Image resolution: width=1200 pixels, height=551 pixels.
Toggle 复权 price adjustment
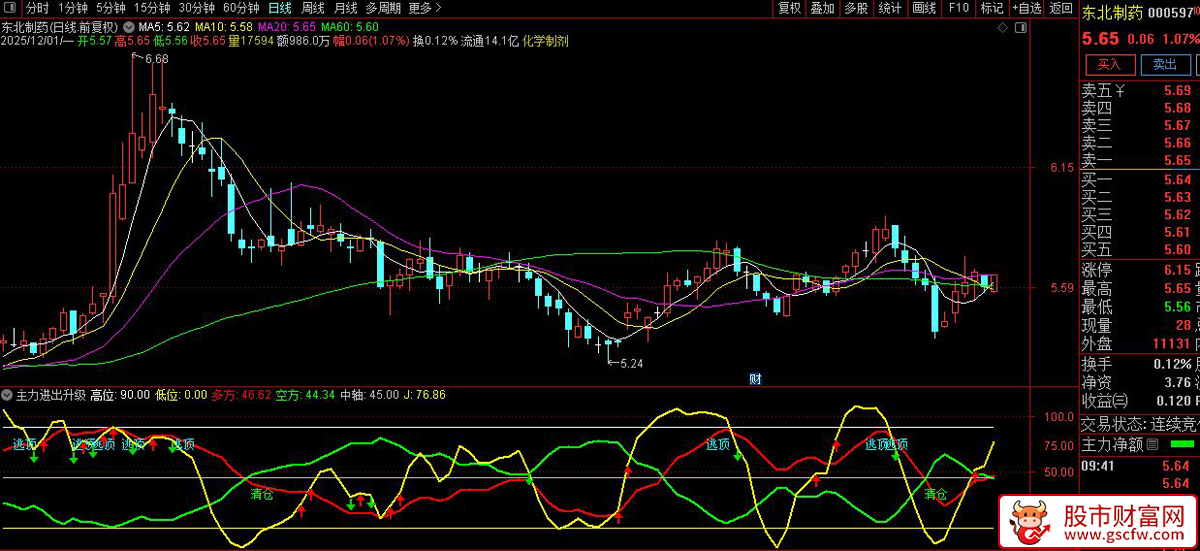(x=789, y=8)
